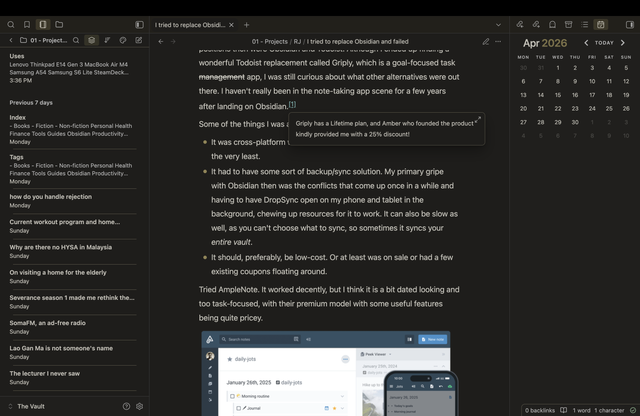Open the file explorer folder icon
This screenshot has width=640, height=416.
59,25
